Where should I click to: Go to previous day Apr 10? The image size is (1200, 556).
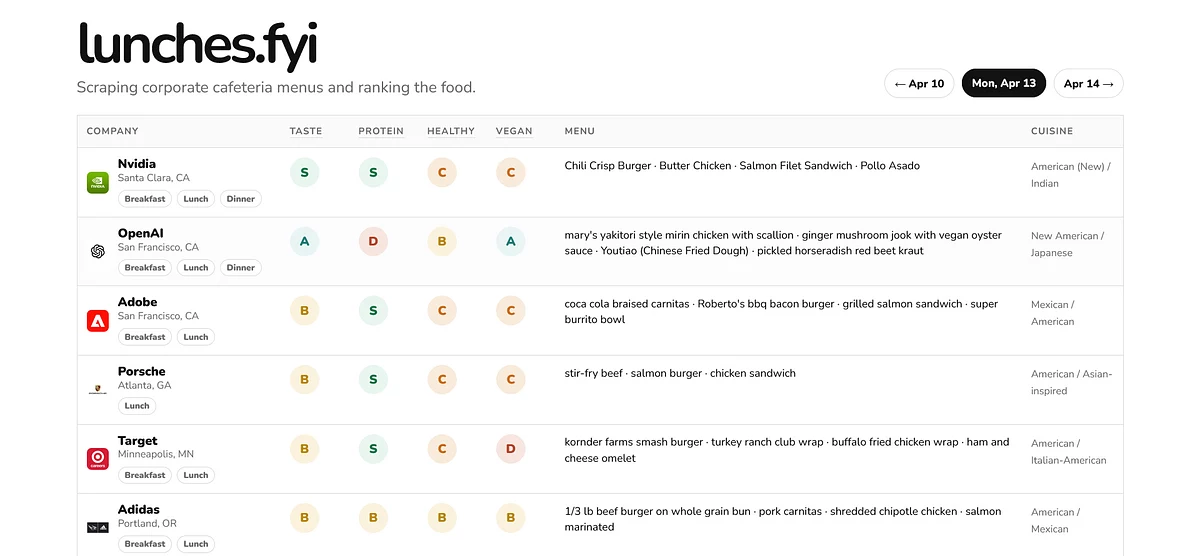919,84
